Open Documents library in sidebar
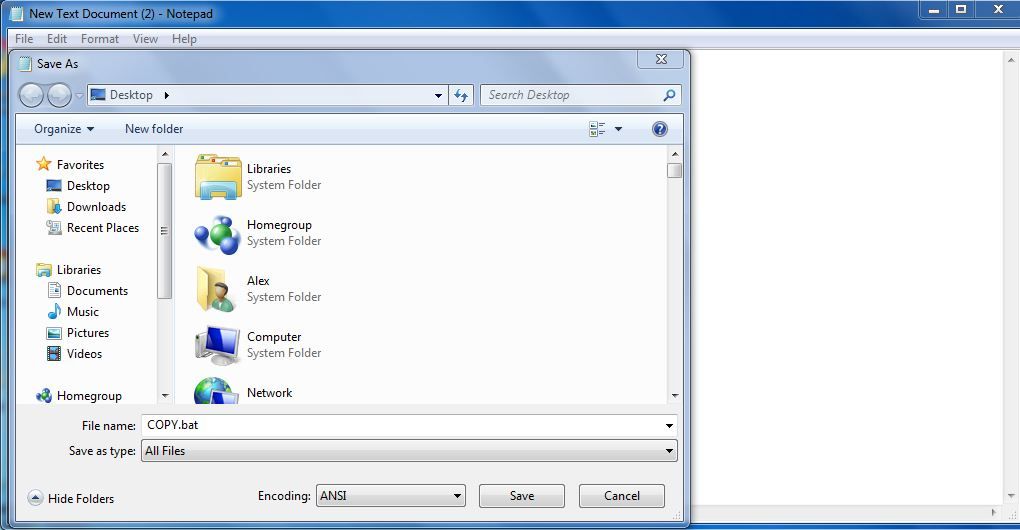 point(97,291)
